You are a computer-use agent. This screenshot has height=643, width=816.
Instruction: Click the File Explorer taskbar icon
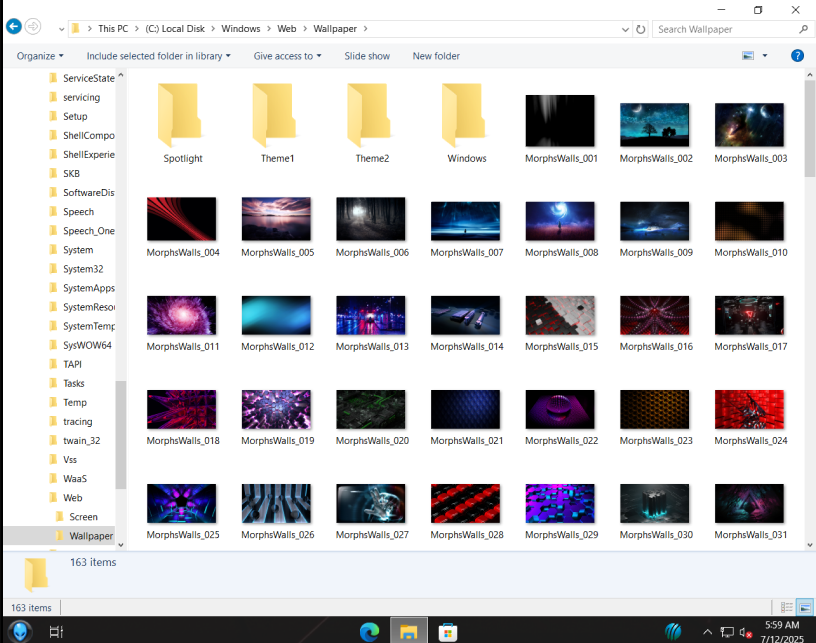[x=409, y=632]
